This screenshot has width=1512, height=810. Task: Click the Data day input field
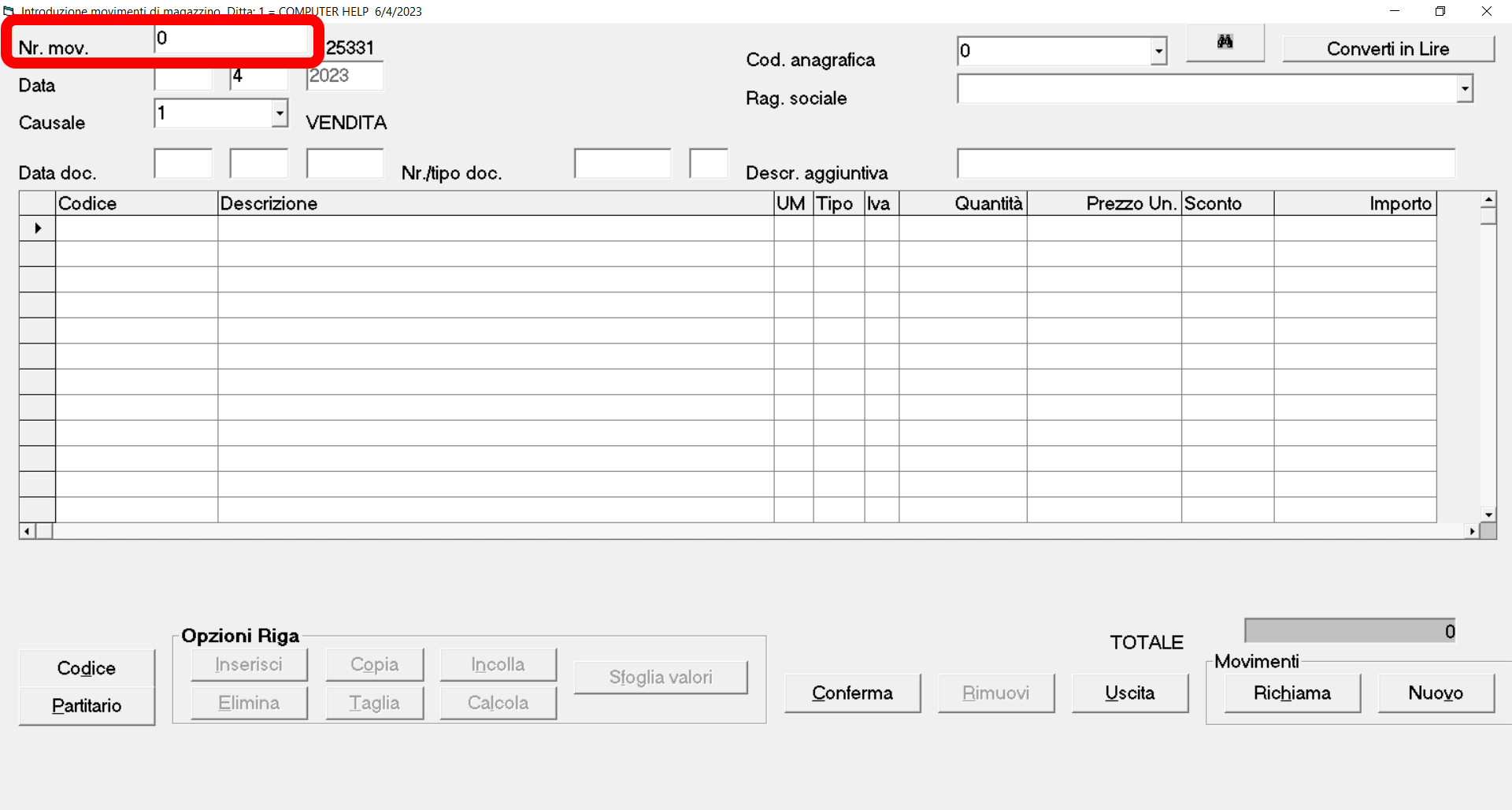[183, 76]
